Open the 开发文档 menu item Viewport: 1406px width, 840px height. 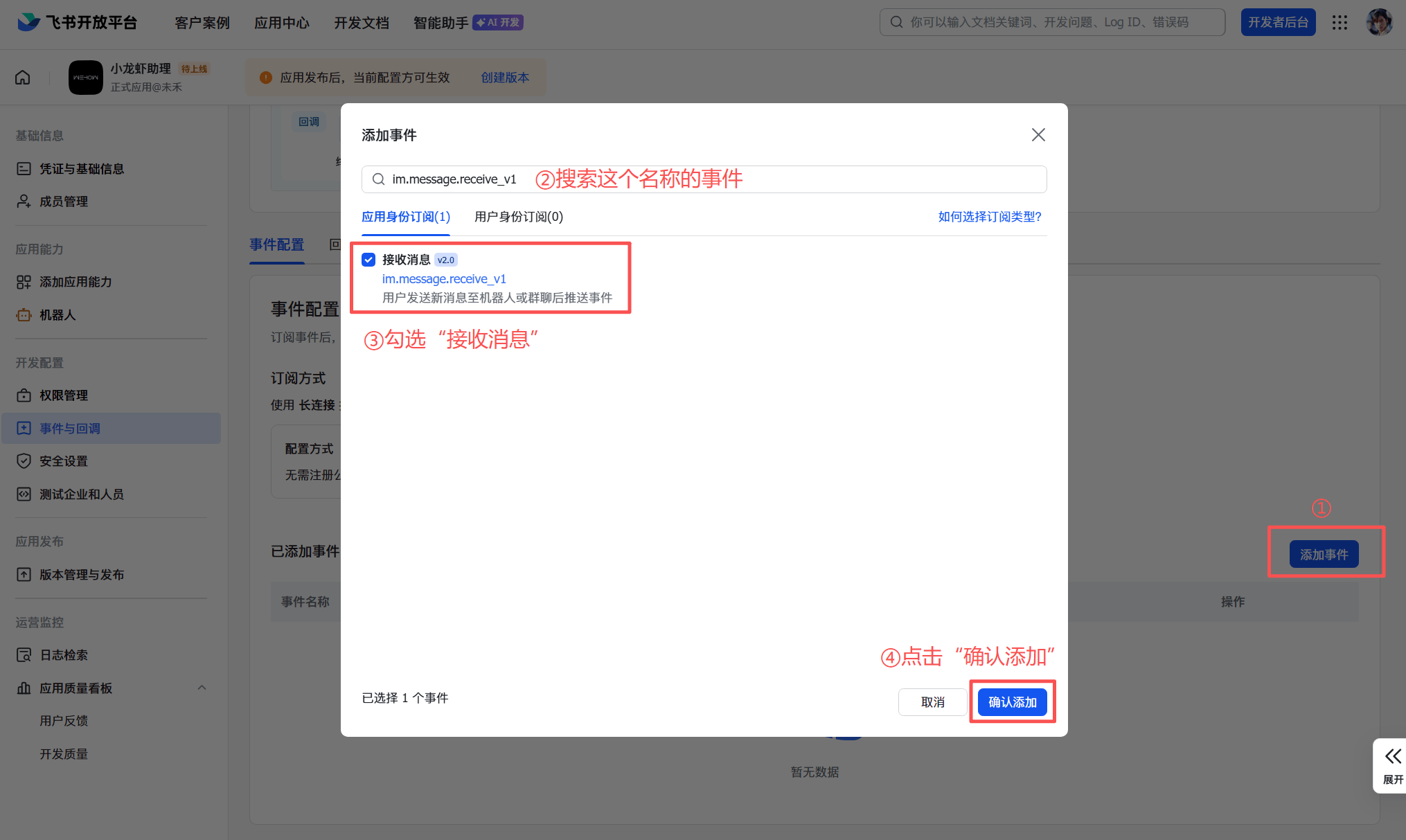point(361,22)
